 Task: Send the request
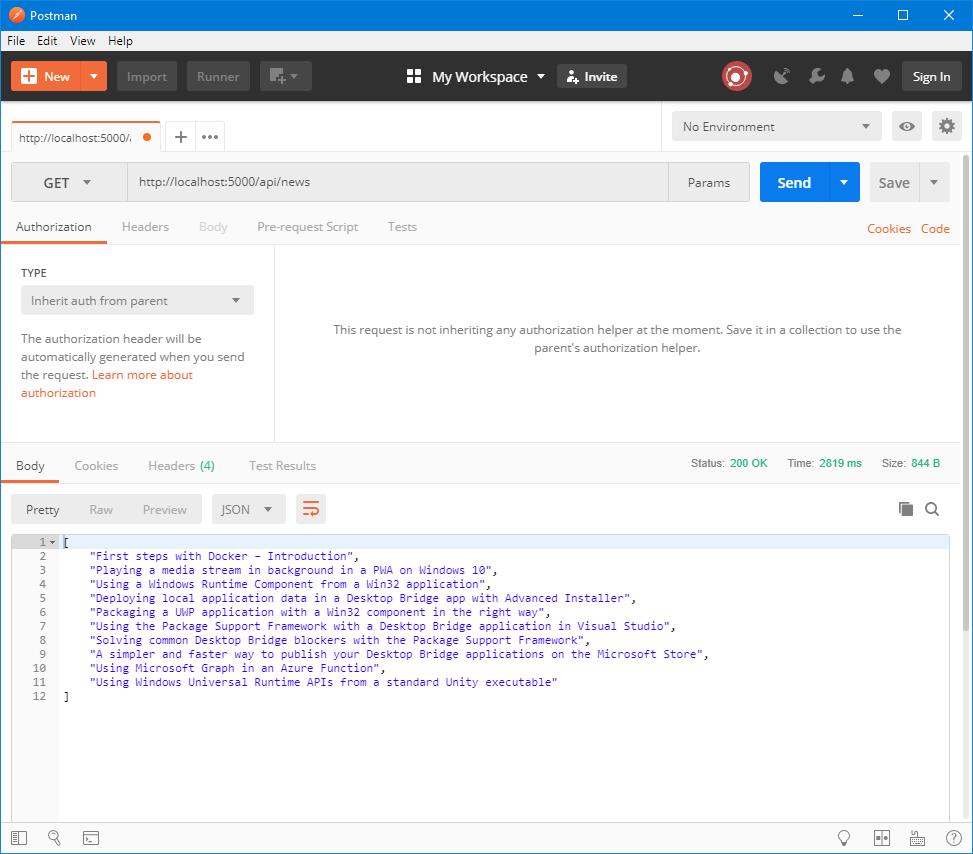[x=794, y=182]
